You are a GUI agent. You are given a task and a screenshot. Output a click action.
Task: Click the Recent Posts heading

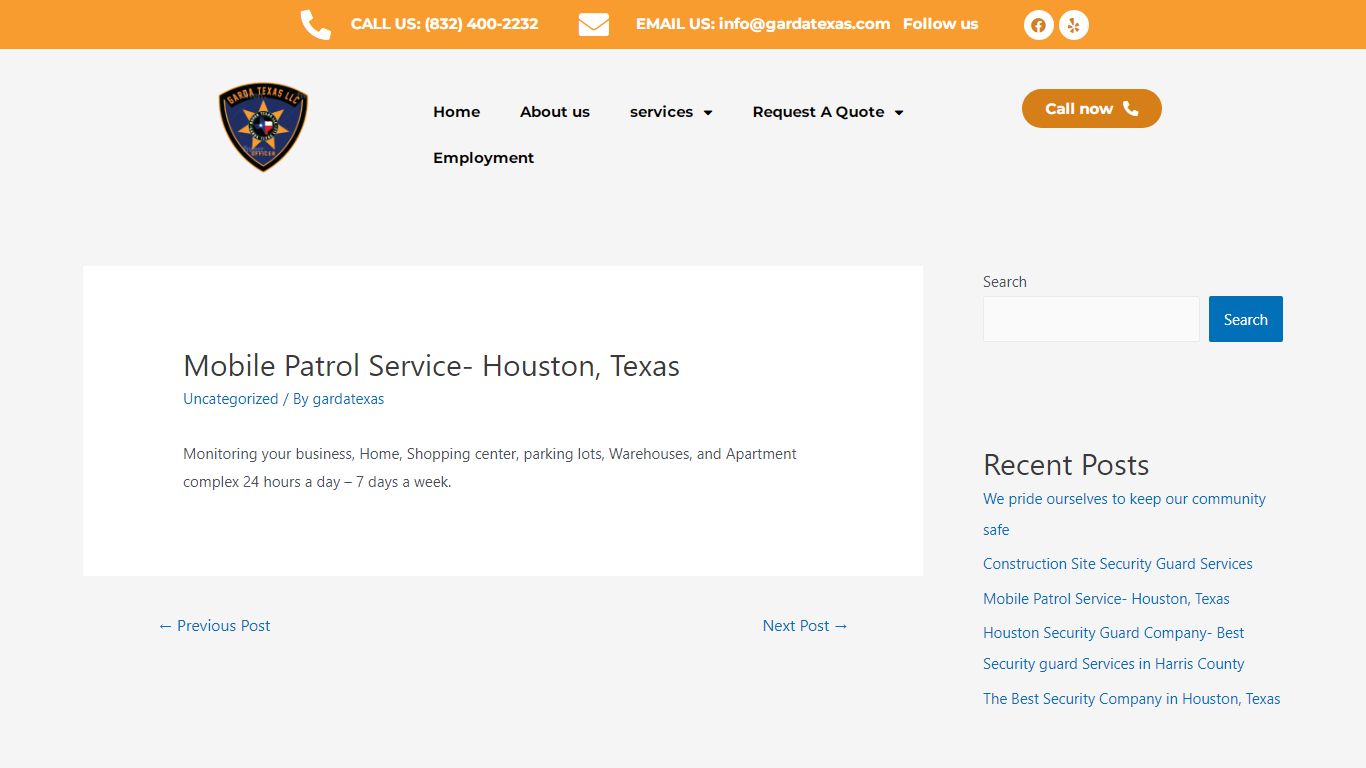[1066, 465]
